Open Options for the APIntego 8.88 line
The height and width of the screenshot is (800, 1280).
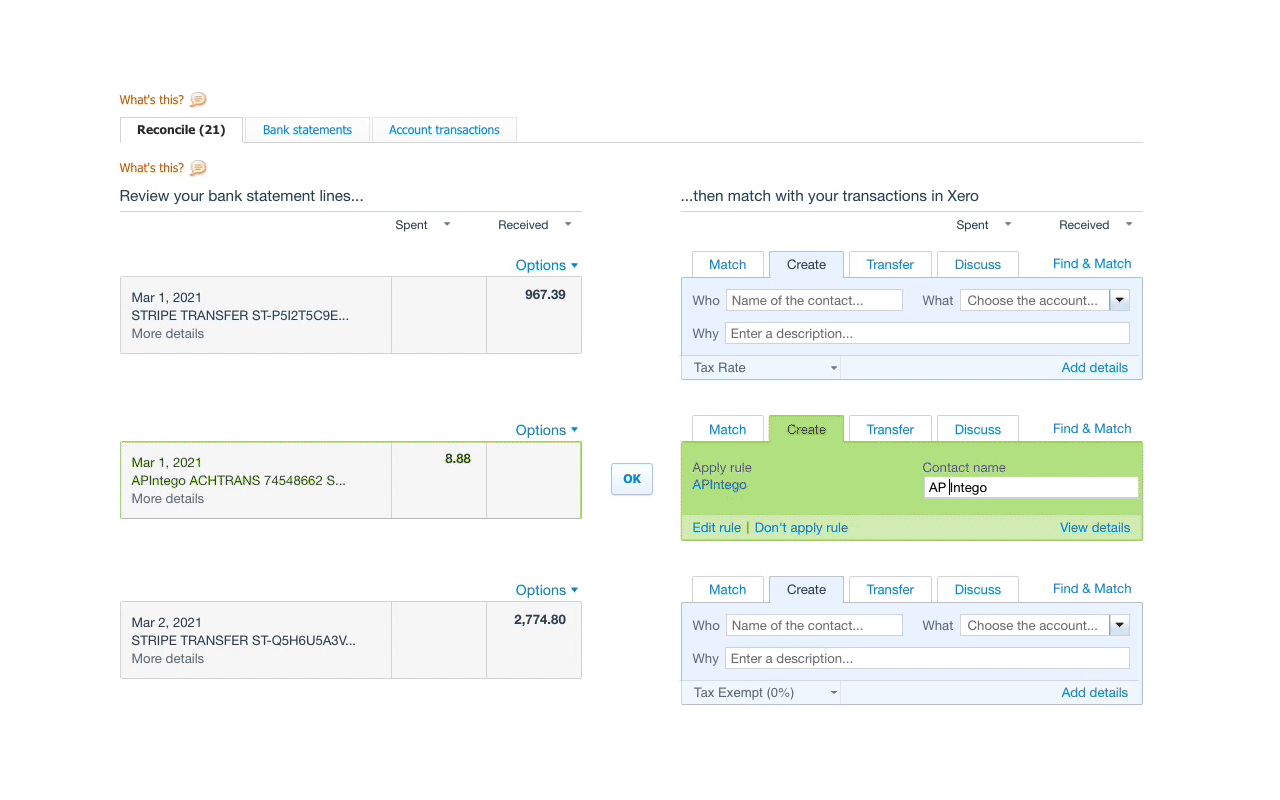click(x=547, y=430)
